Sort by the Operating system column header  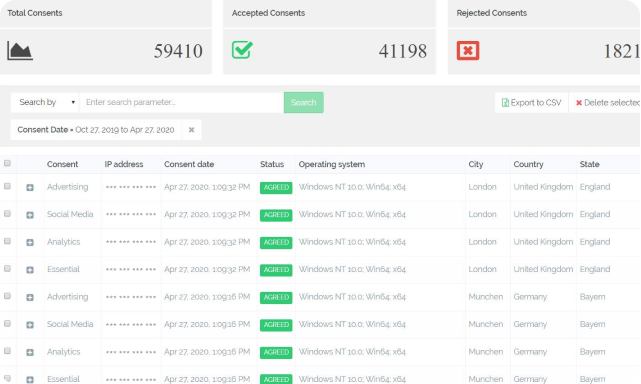[332, 164]
